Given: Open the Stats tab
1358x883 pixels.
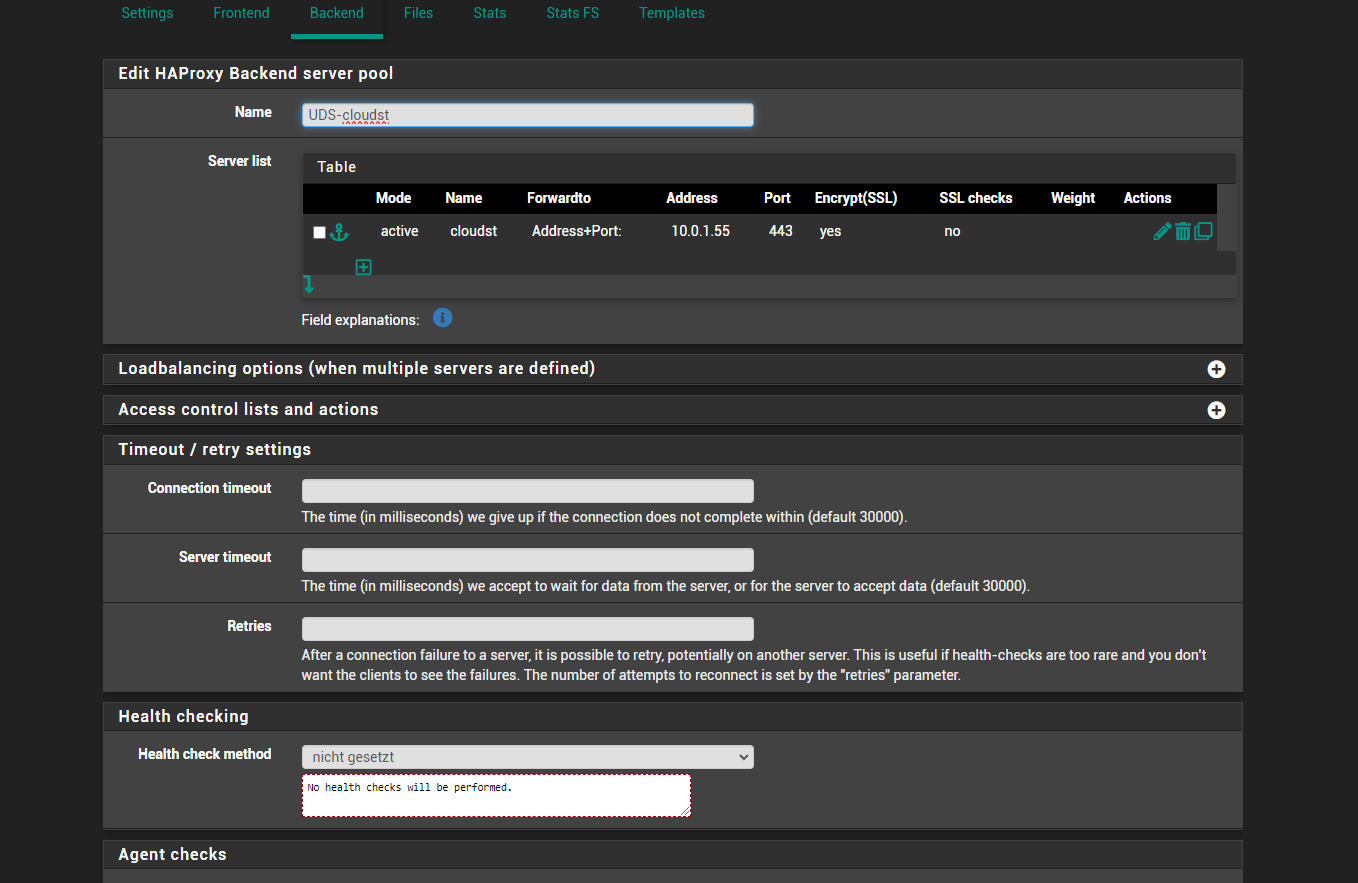Looking at the screenshot, I should [x=490, y=13].
